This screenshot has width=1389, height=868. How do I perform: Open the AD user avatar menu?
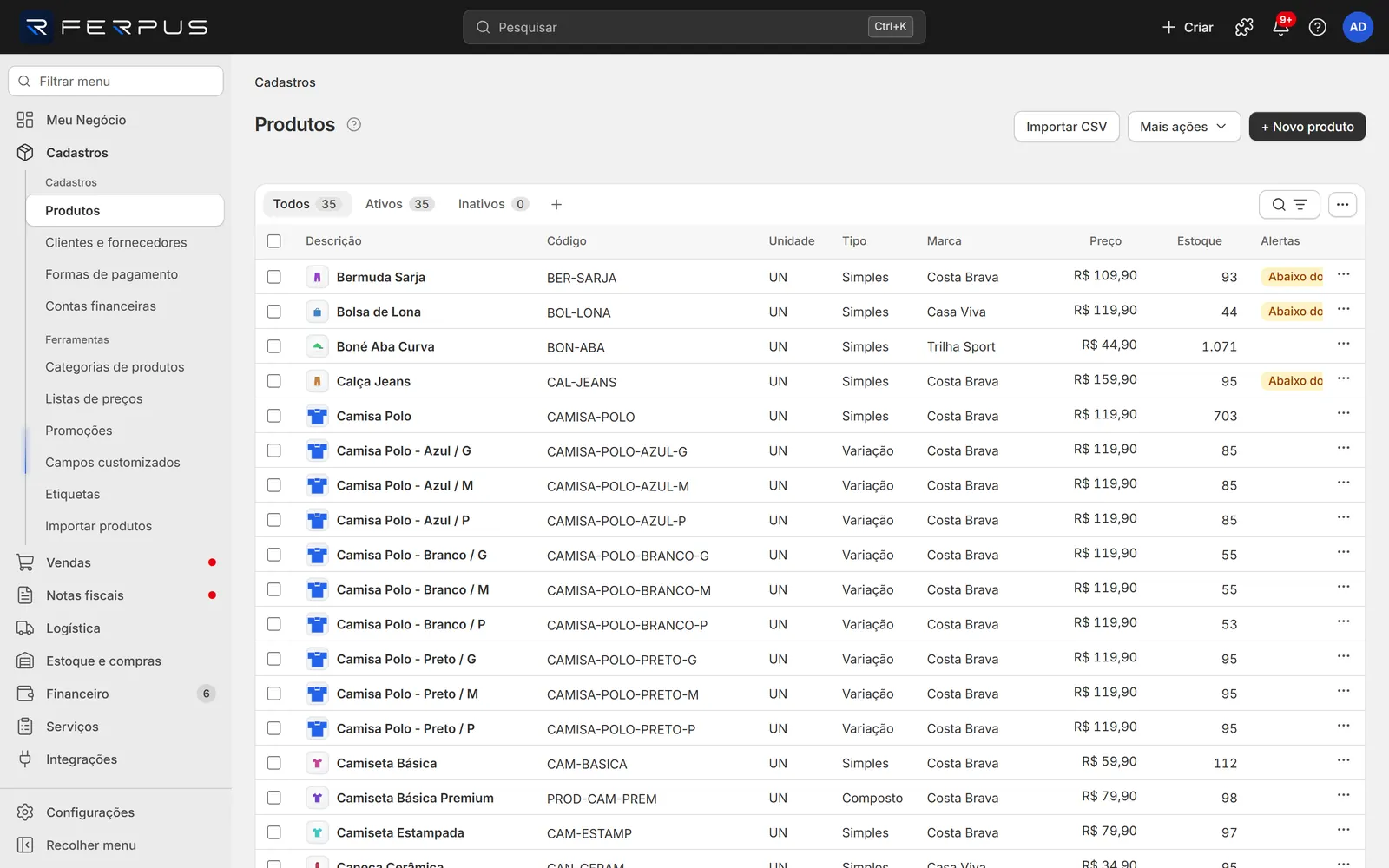[x=1358, y=27]
